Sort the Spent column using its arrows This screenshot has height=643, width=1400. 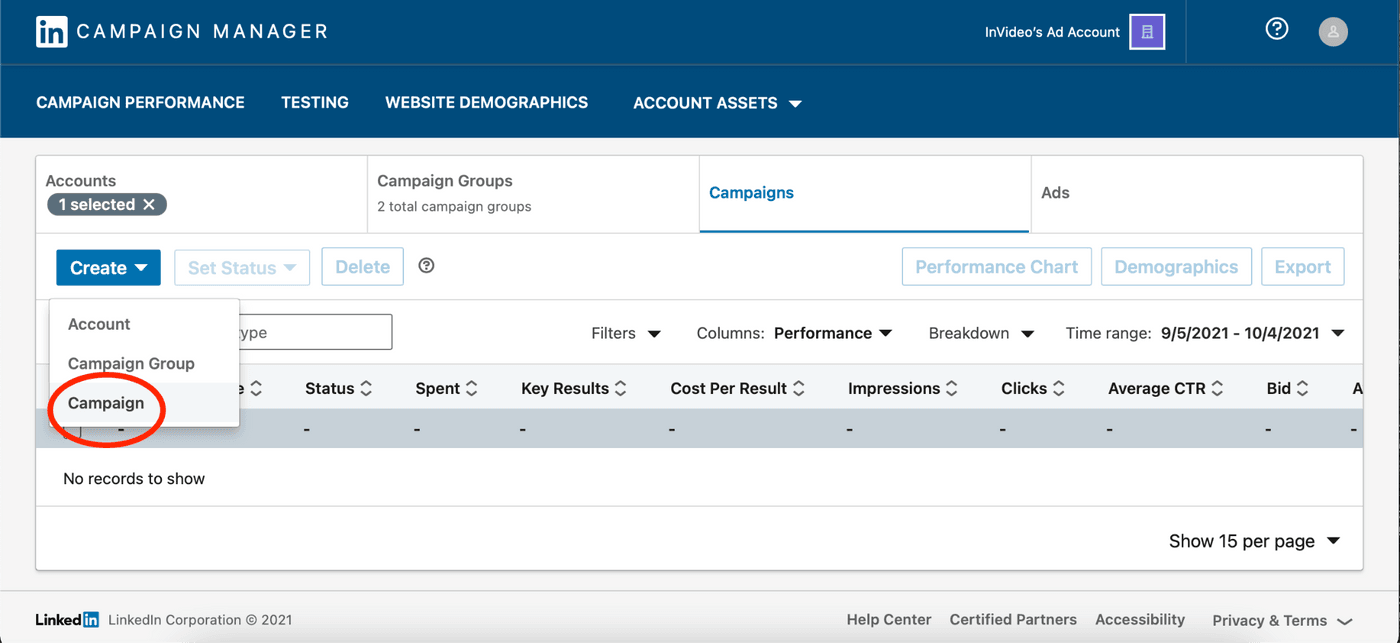click(x=470, y=388)
